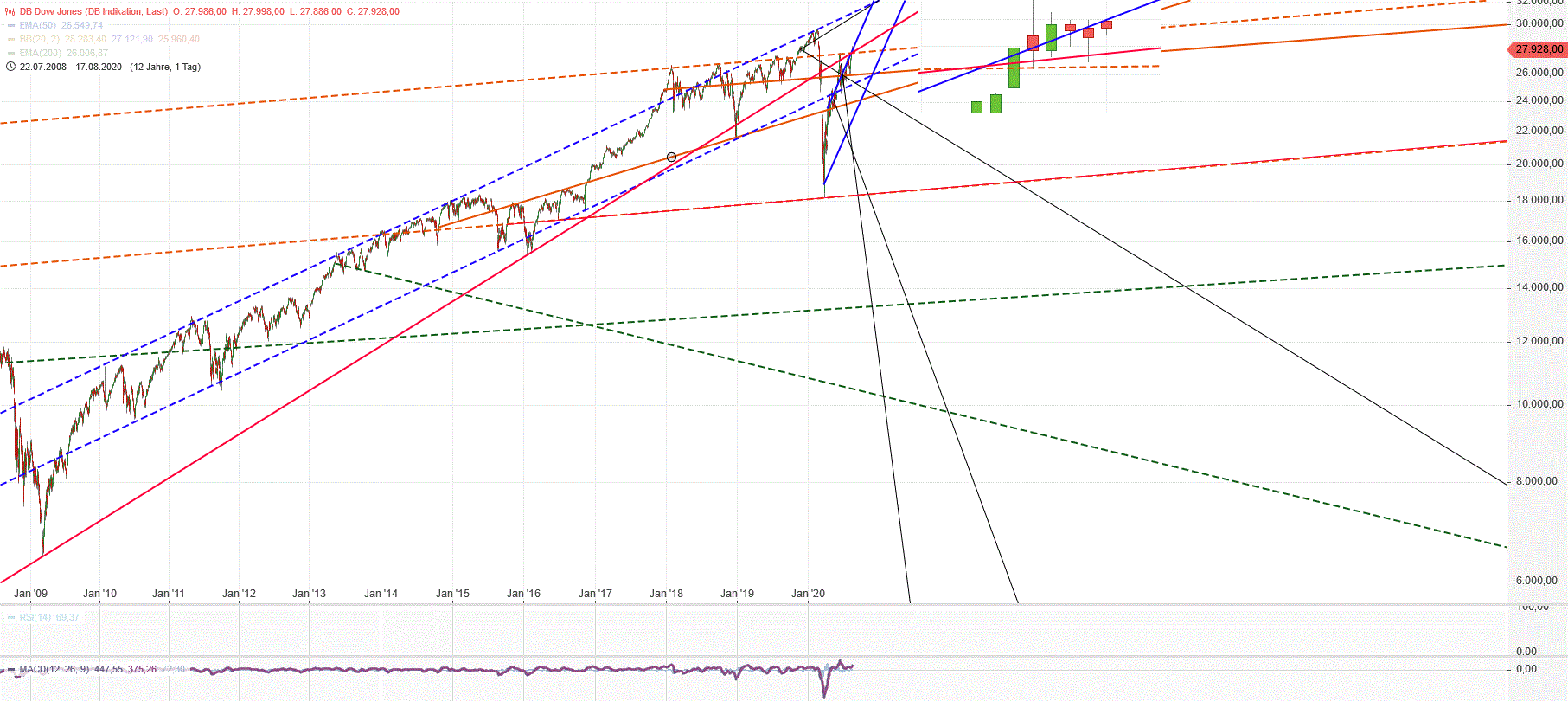This screenshot has width=1568, height=701.
Task: Select the RSI(14) legend label
Action: tap(35, 617)
